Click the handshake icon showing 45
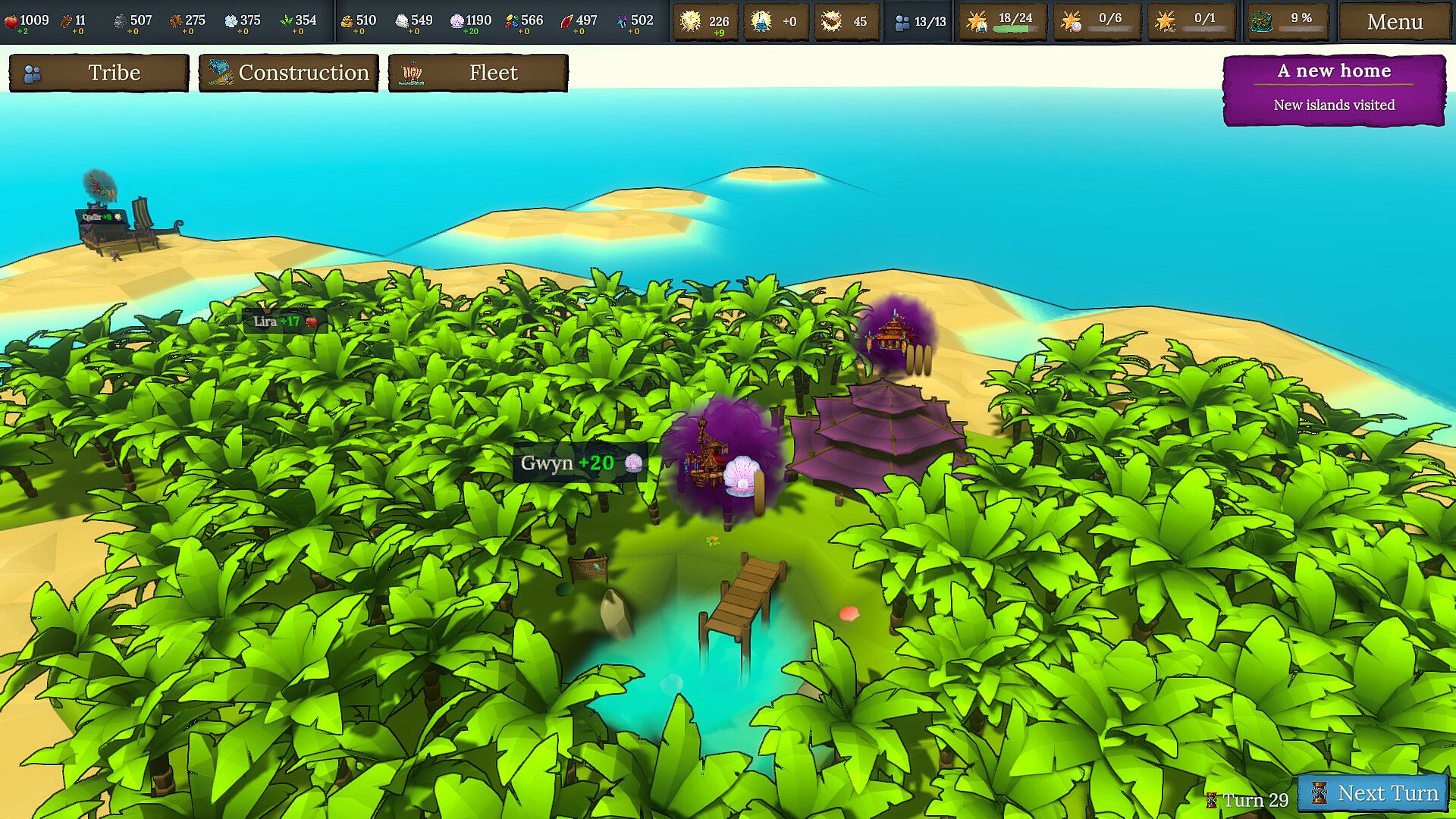Screen dimensions: 1456x819 [x=831, y=21]
